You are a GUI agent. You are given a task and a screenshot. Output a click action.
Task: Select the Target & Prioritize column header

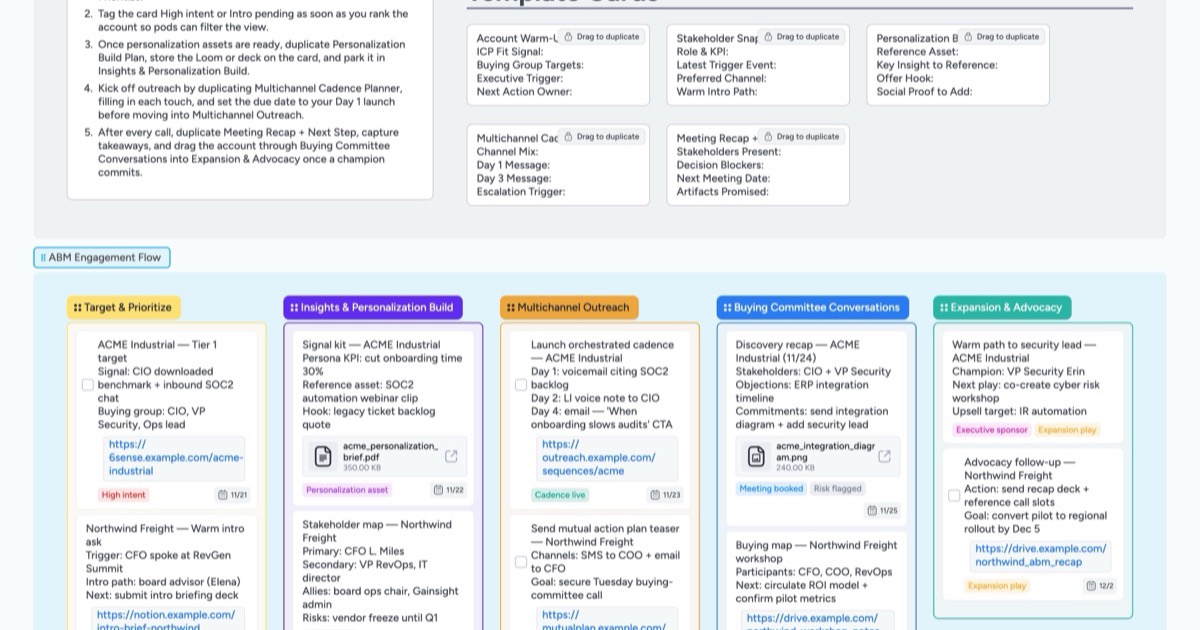(124, 308)
